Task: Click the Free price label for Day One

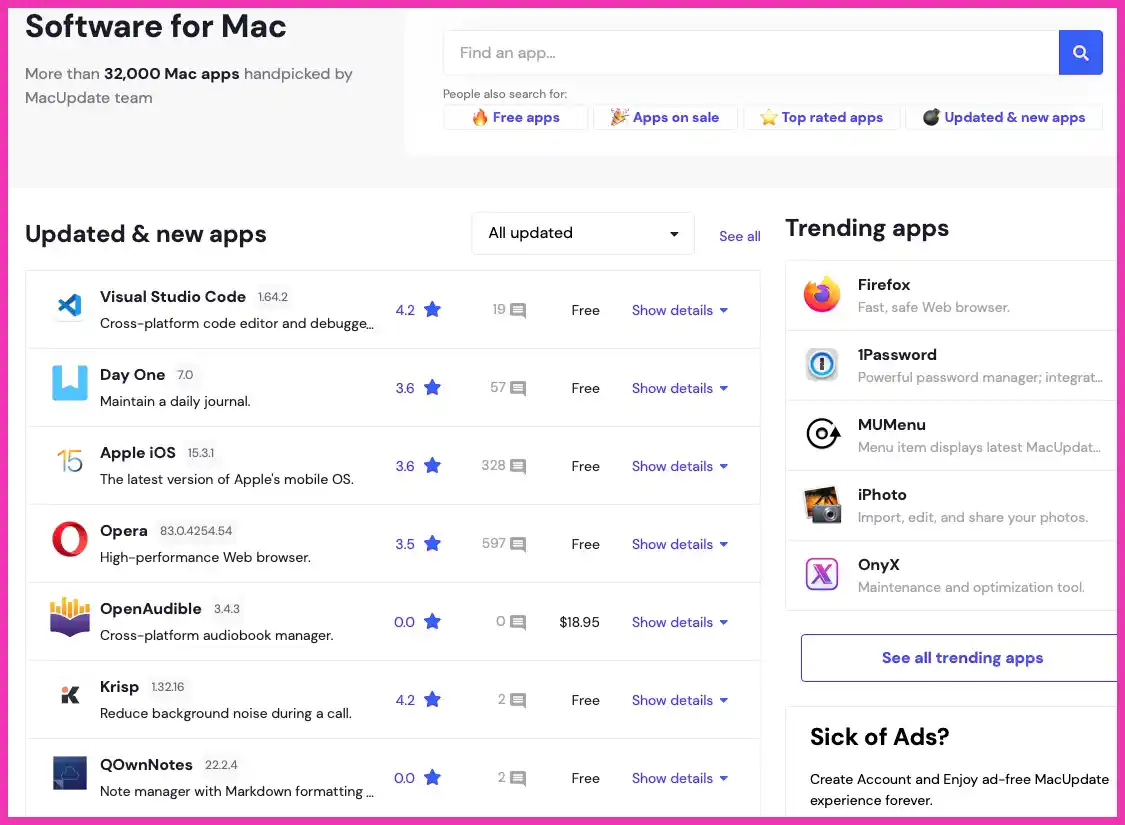Action: point(585,388)
